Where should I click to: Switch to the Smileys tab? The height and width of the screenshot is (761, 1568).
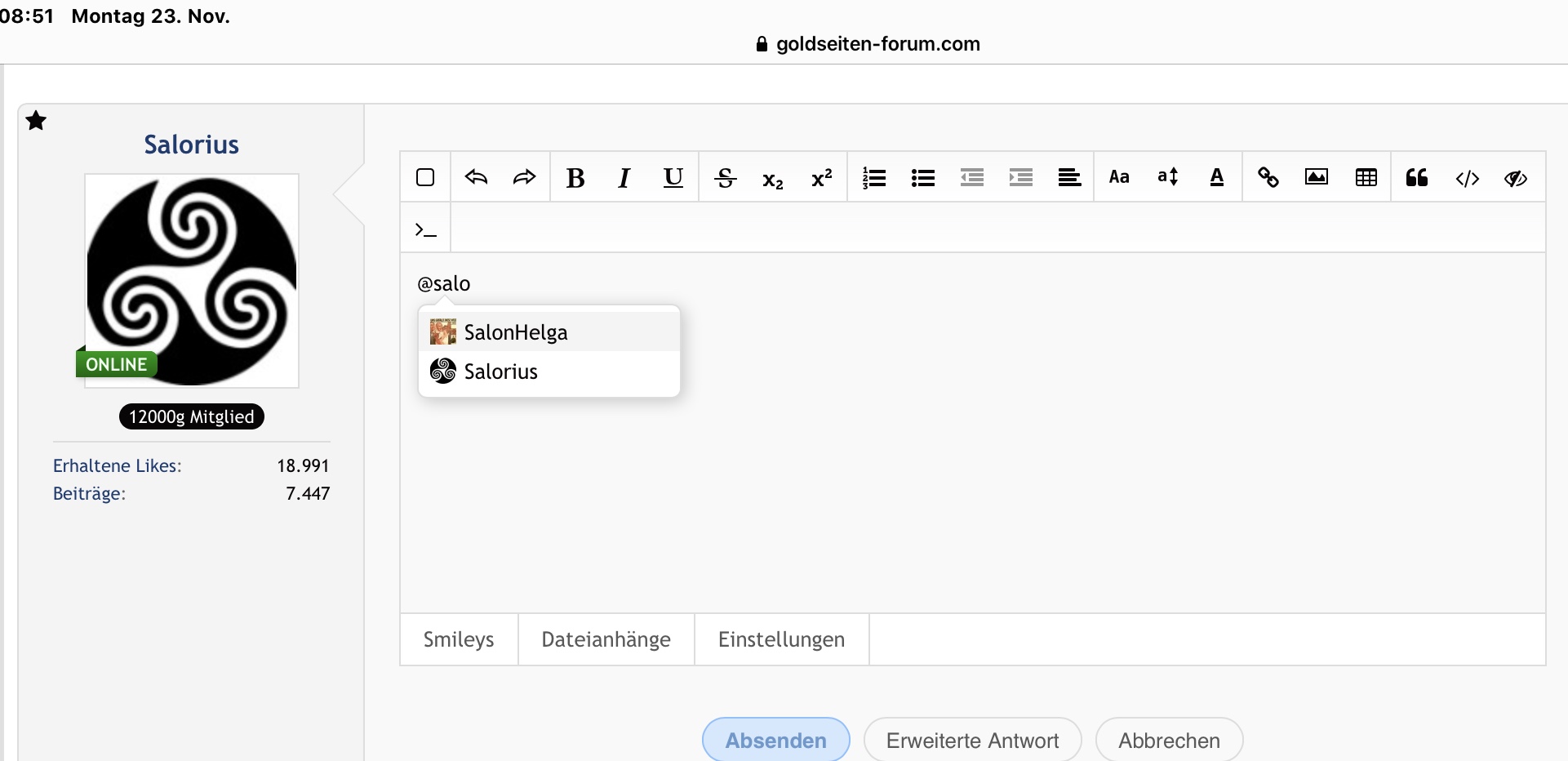coord(459,639)
